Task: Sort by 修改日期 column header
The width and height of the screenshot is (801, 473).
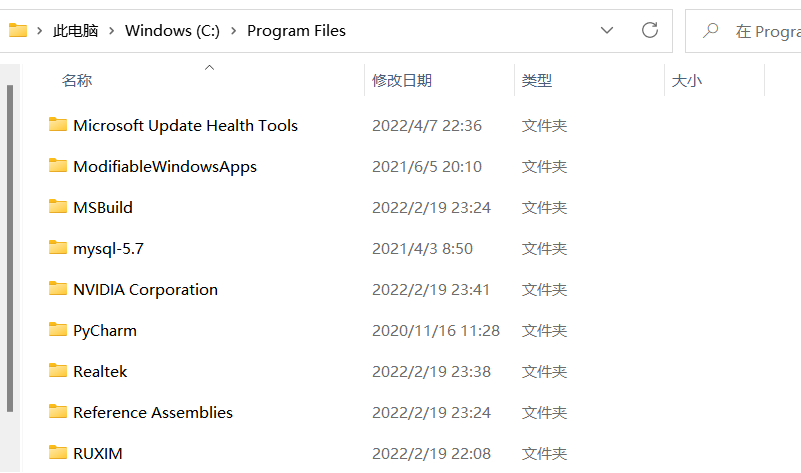Action: [402, 80]
